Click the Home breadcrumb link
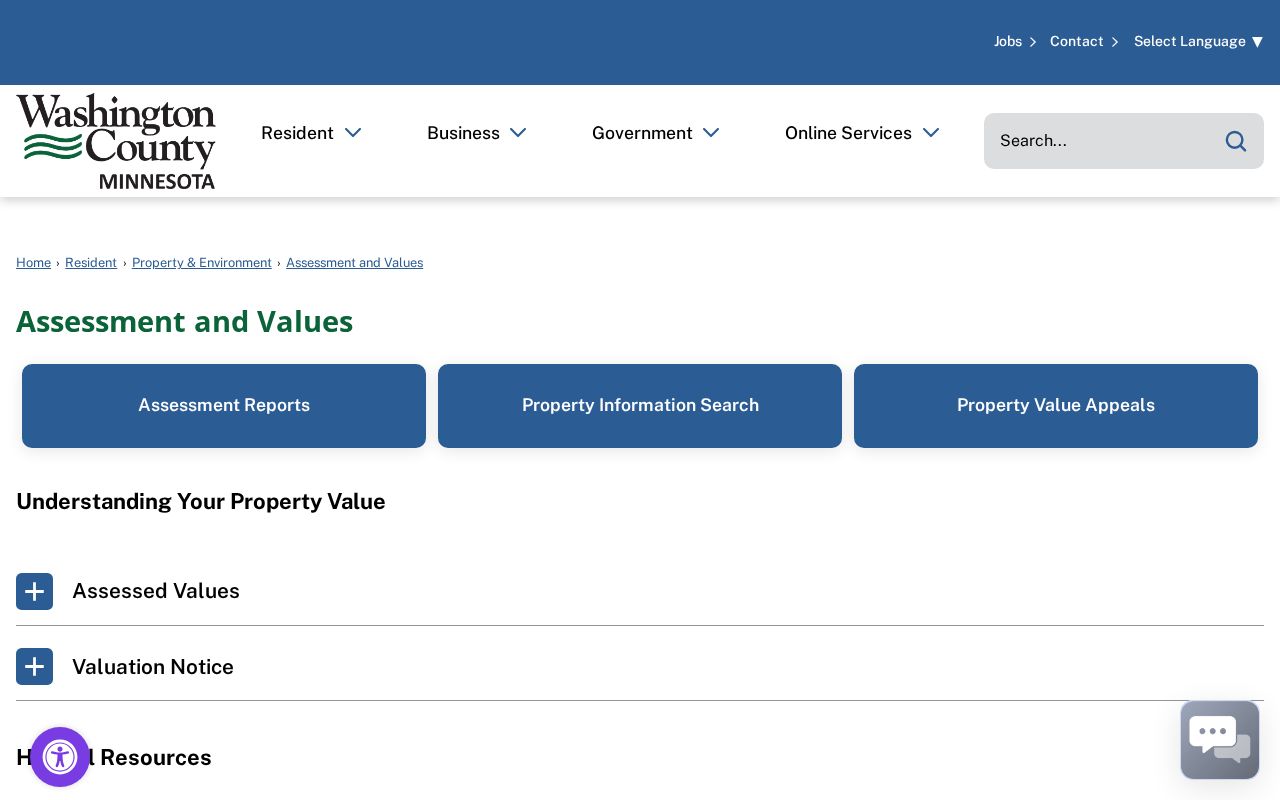This screenshot has height=800, width=1280. [33, 263]
